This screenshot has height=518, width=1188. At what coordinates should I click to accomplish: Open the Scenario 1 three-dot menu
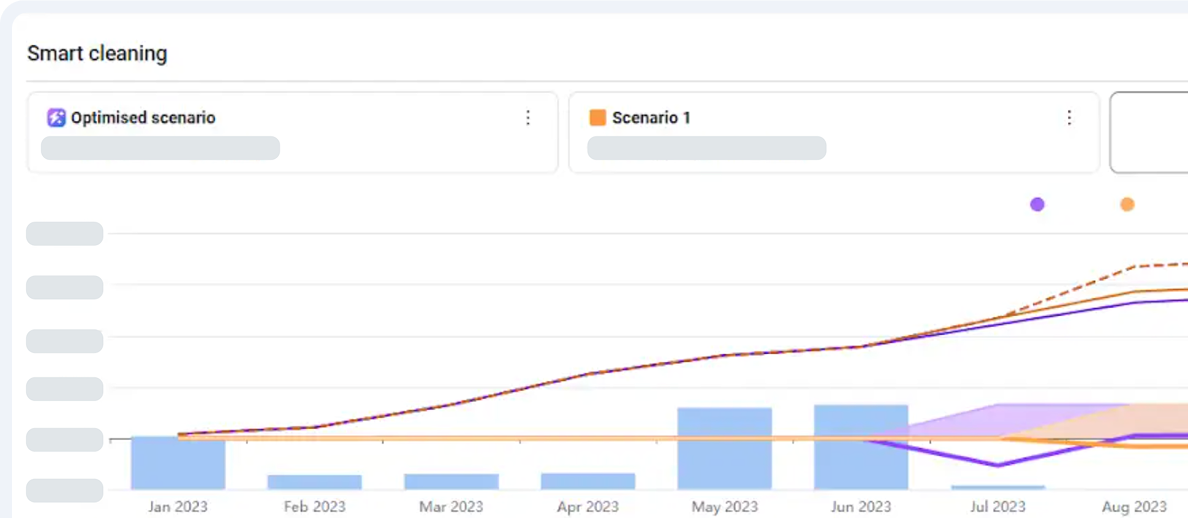(1069, 117)
